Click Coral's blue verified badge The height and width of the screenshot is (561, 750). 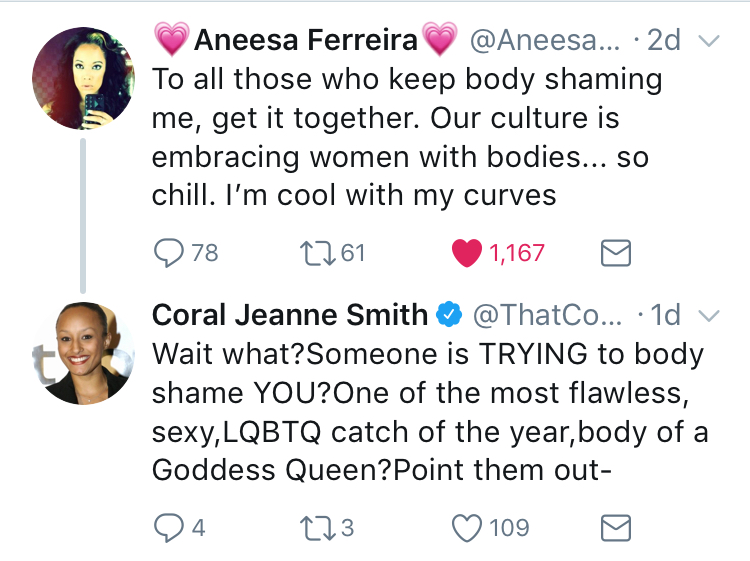(449, 314)
